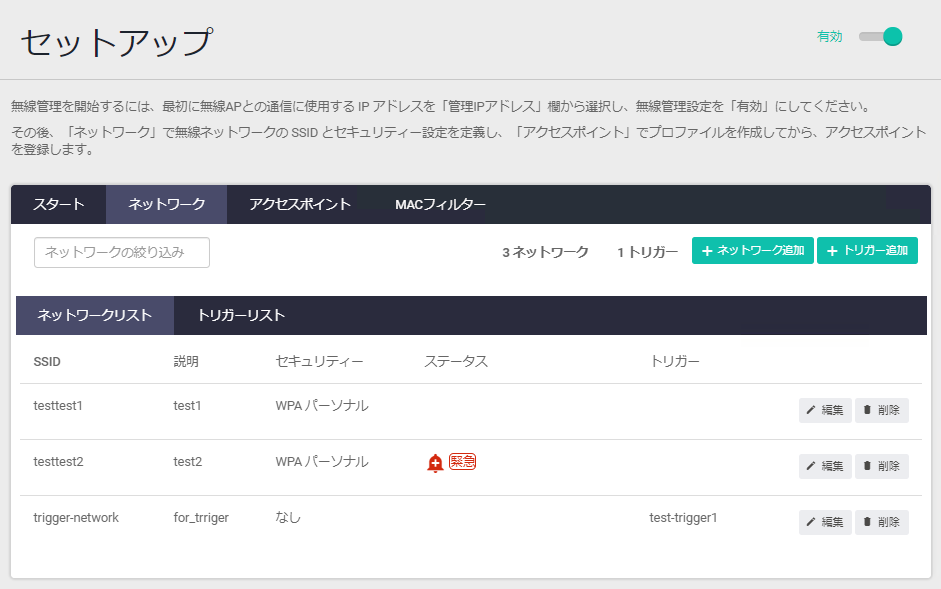
Task: Select the ネットワークリスト sub-tab
Action: click(95, 315)
